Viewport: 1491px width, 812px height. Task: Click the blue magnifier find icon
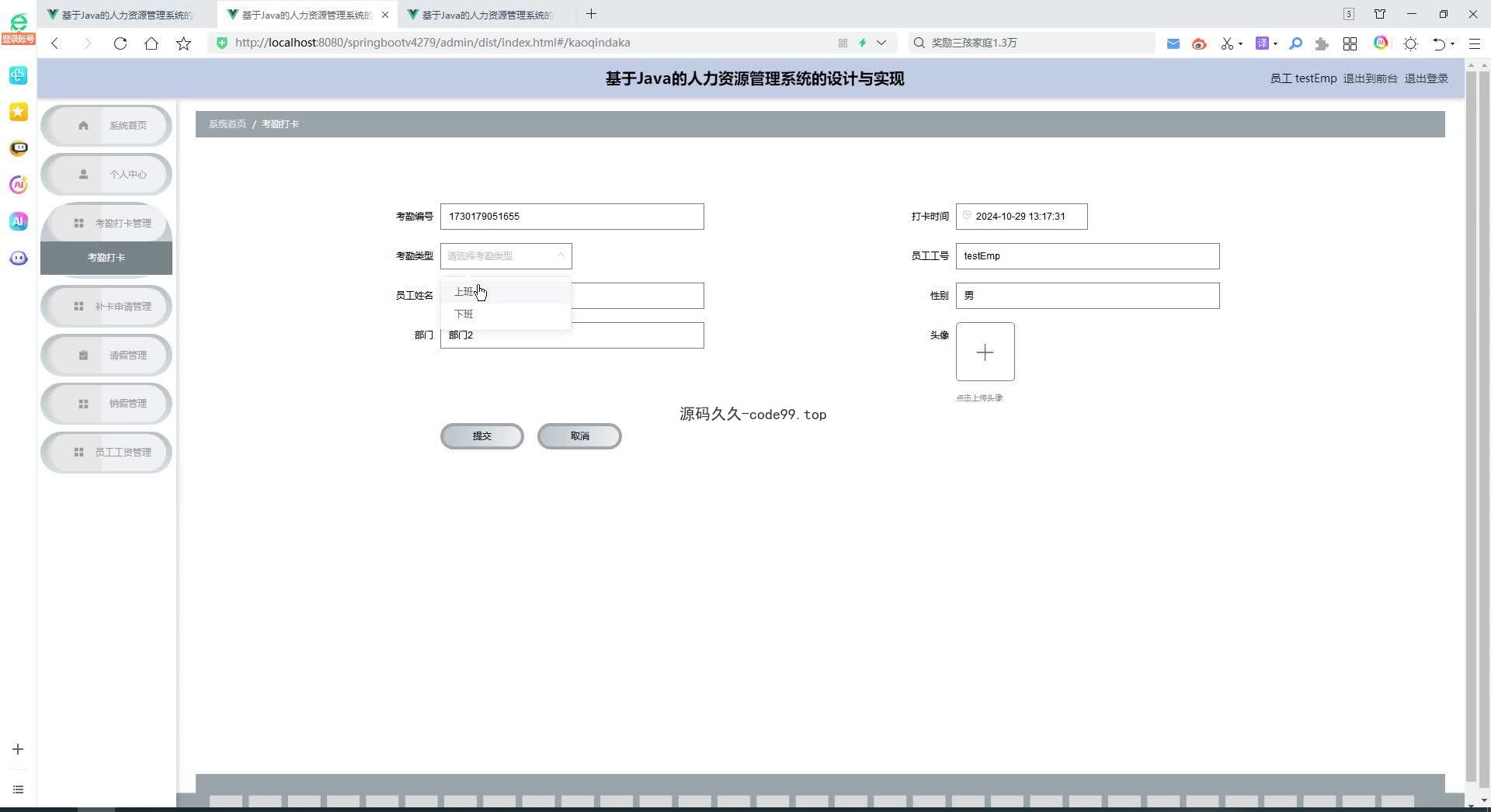click(x=1295, y=43)
